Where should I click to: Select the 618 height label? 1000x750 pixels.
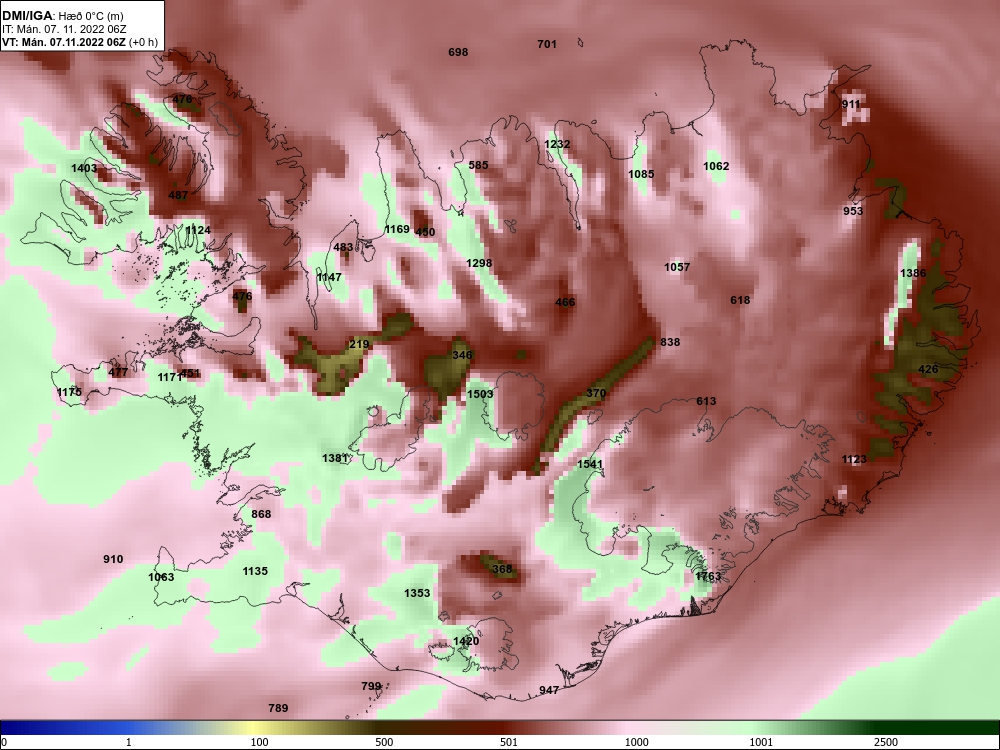tap(740, 300)
